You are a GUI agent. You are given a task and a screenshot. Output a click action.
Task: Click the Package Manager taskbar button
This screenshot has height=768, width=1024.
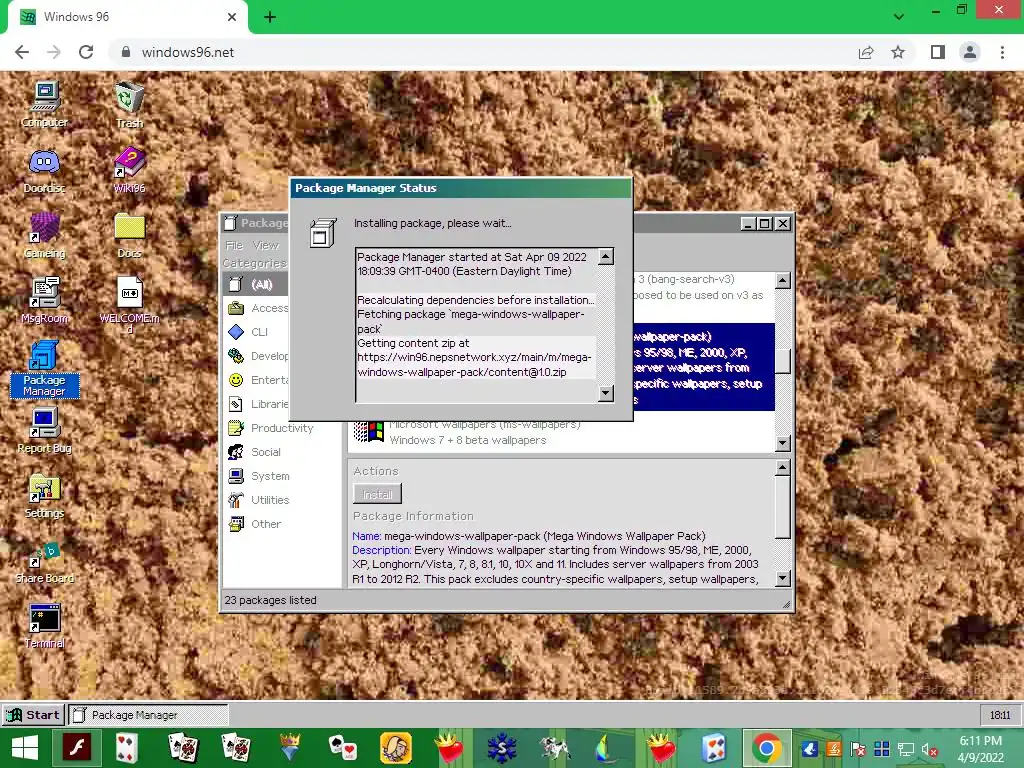point(149,715)
